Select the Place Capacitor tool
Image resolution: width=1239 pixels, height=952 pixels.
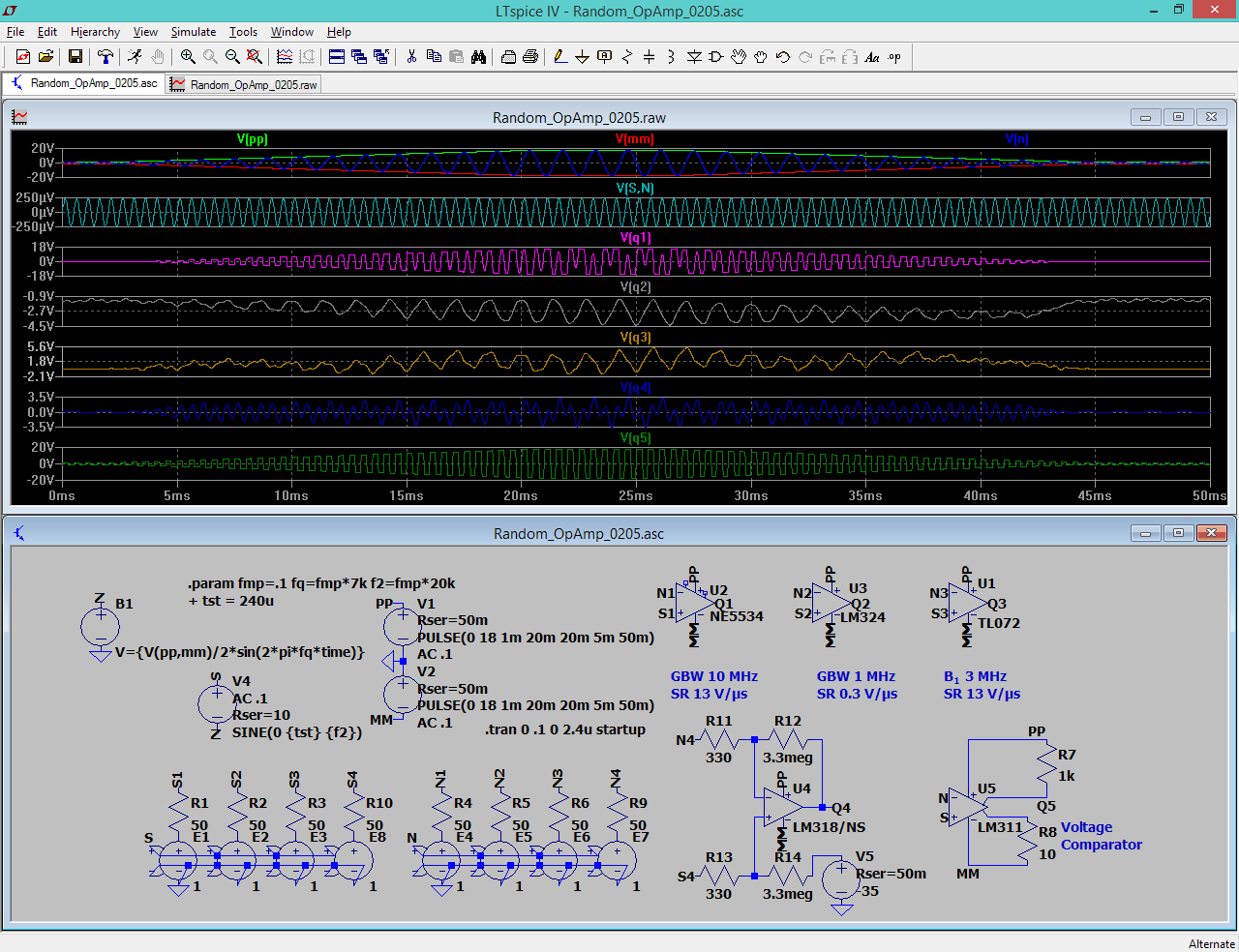pos(650,57)
